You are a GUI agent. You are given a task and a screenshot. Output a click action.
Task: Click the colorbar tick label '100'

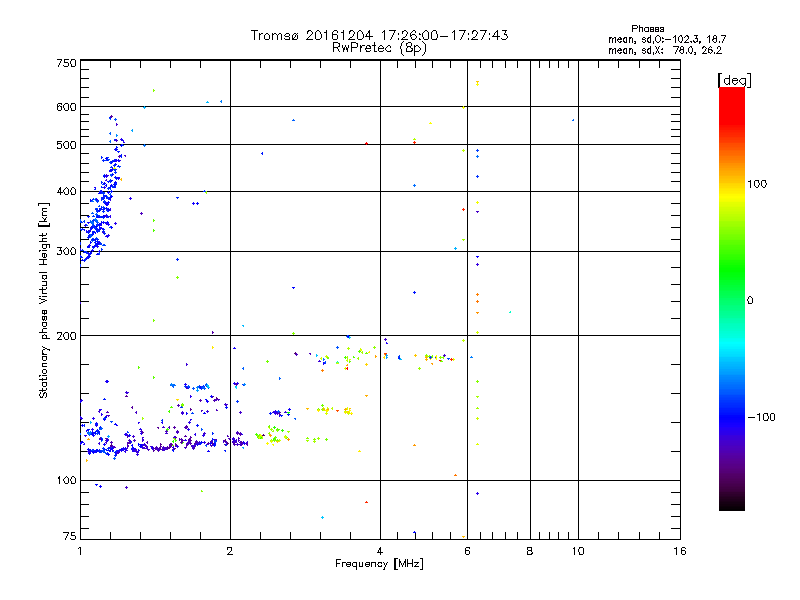coord(757,184)
